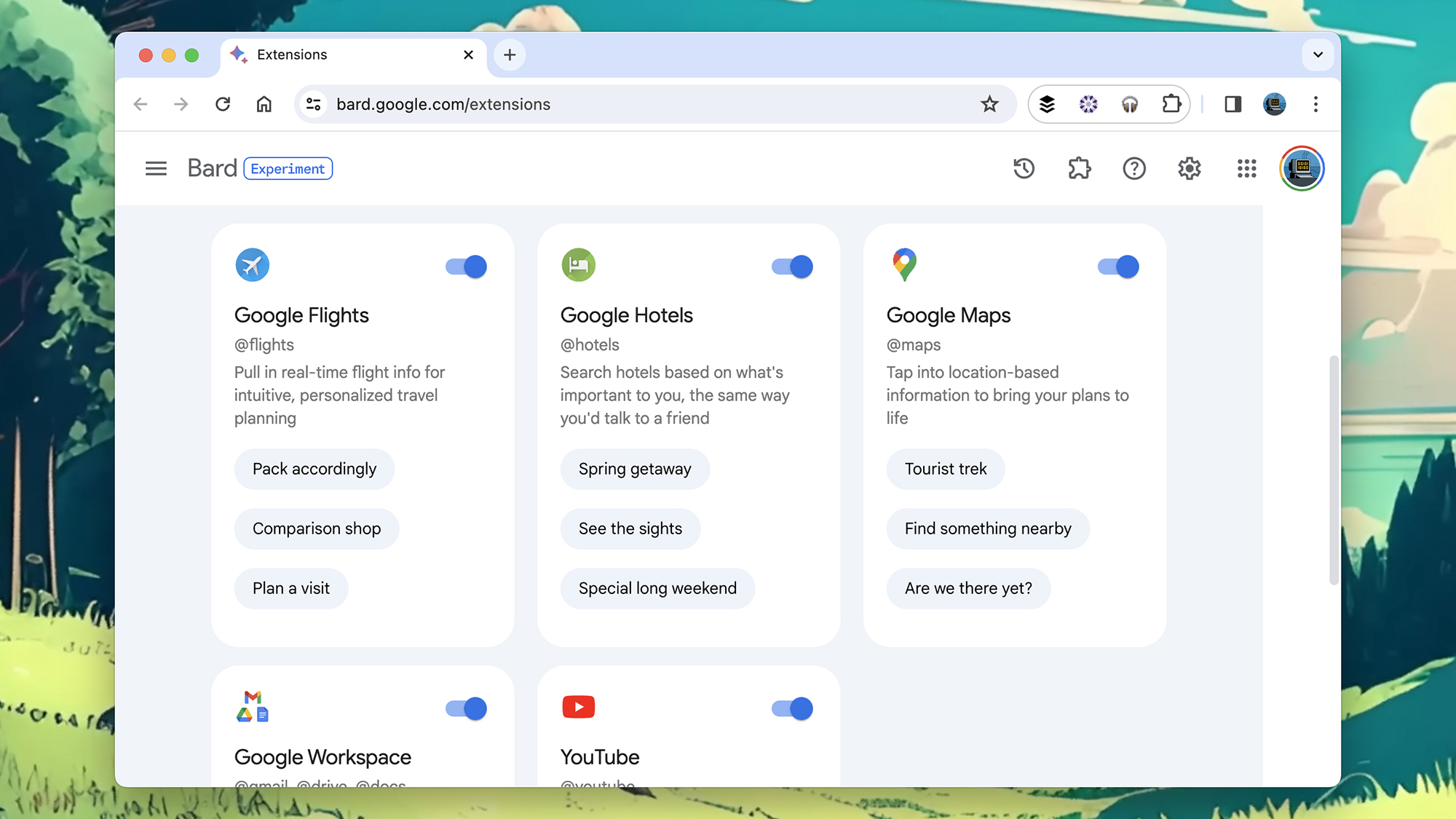The image size is (1456, 819).
Task: Toggle the YouTube extension off
Action: pyautogui.click(x=792, y=708)
